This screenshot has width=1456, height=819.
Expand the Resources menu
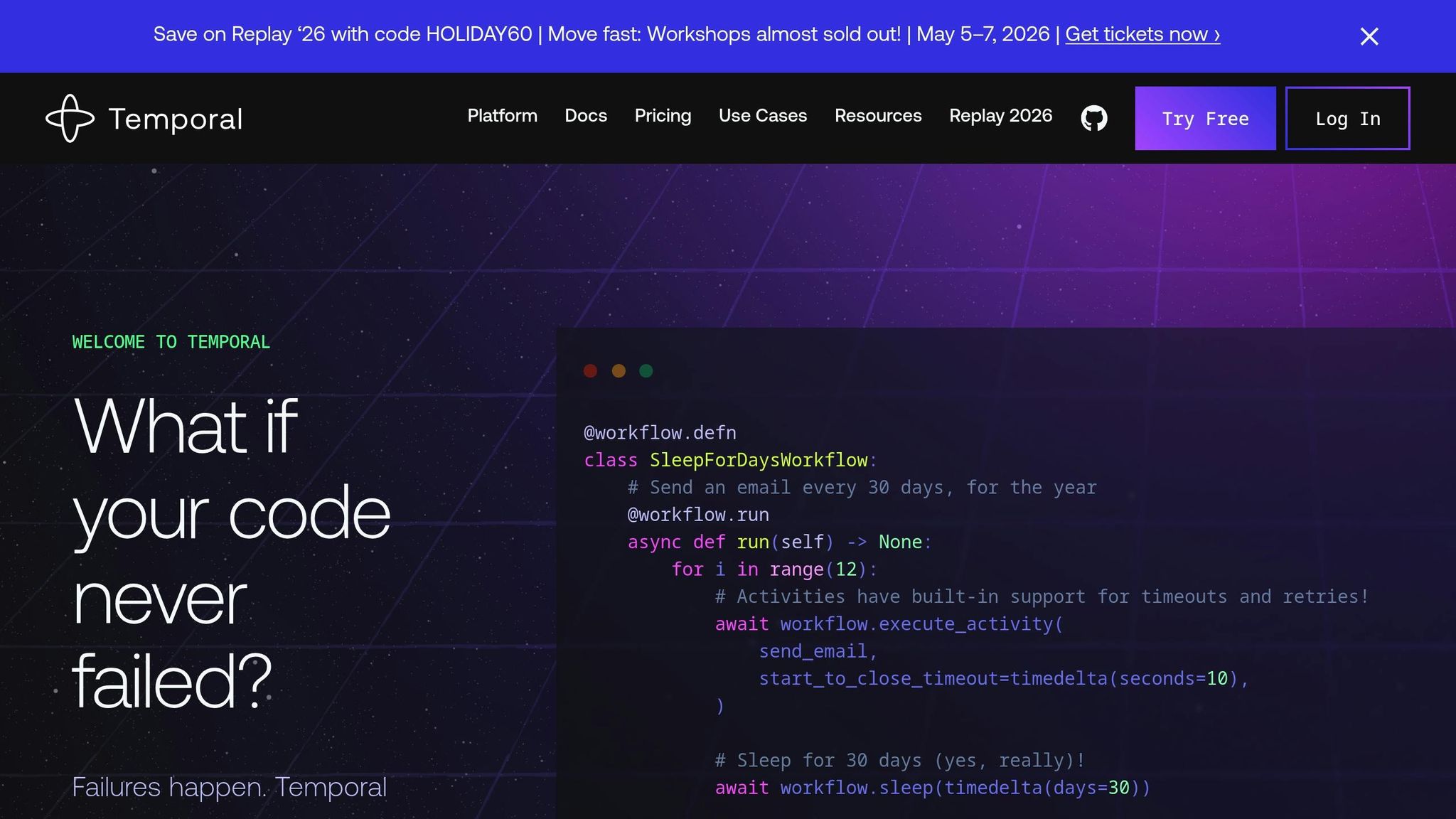point(877,116)
